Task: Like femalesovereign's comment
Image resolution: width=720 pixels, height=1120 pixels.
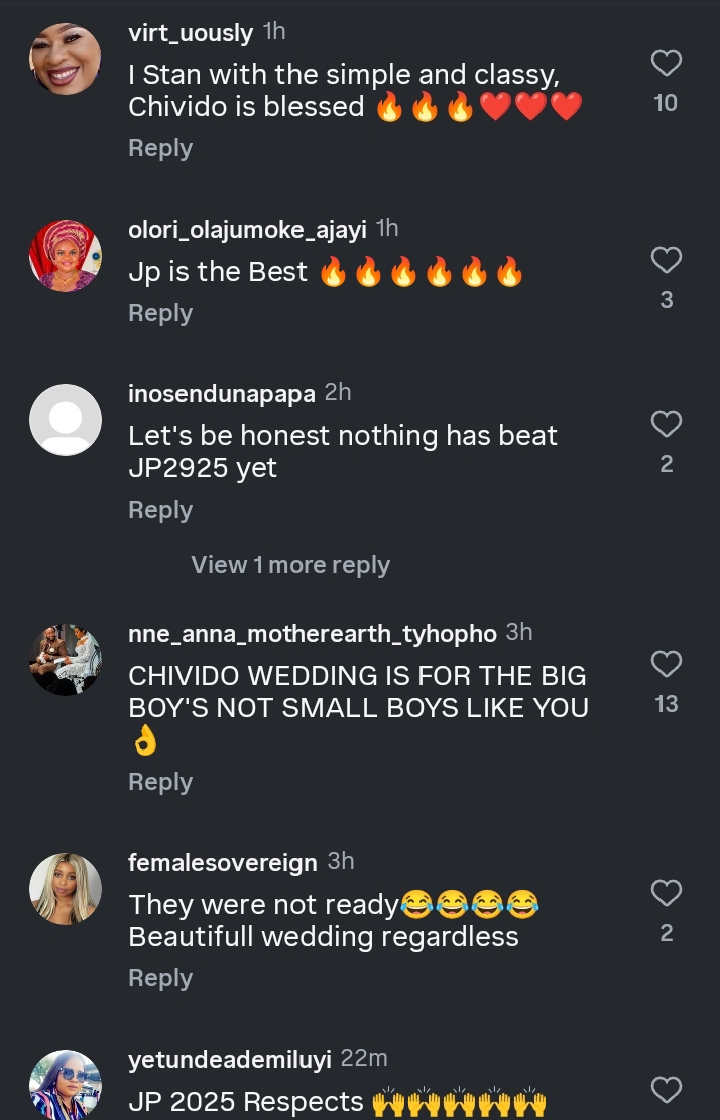Action: [x=666, y=893]
